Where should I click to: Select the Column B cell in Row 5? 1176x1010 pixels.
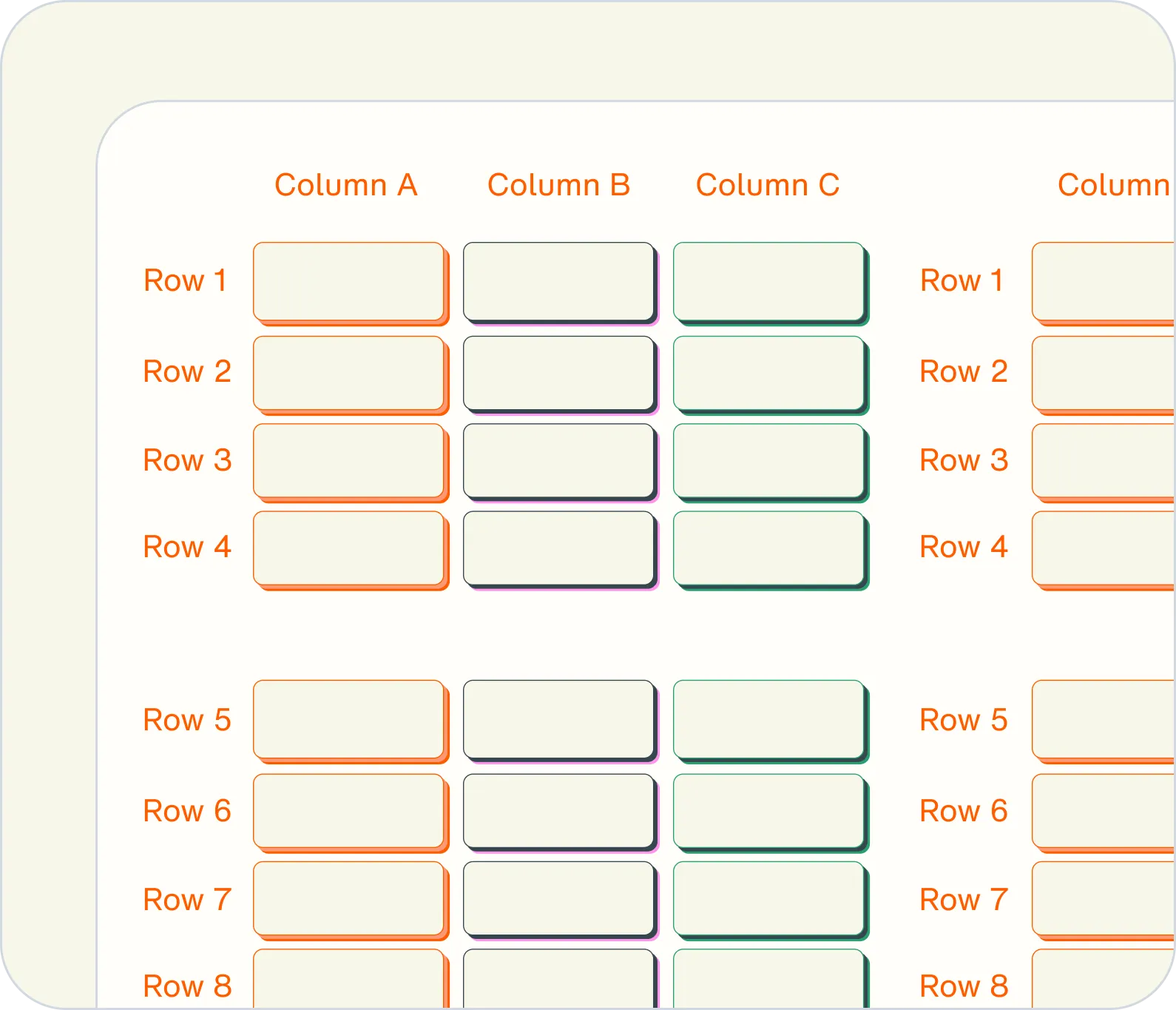point(558,719)
